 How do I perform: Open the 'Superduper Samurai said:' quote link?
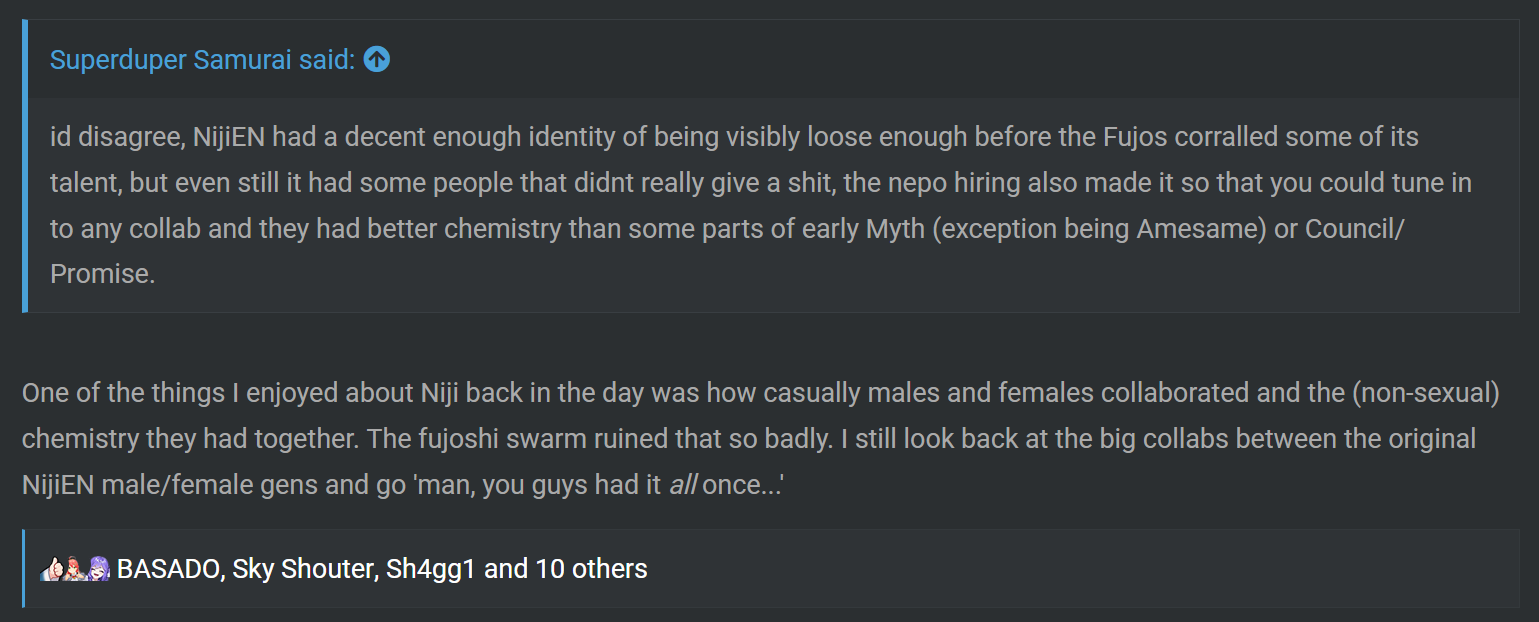(x=202, y=60)
